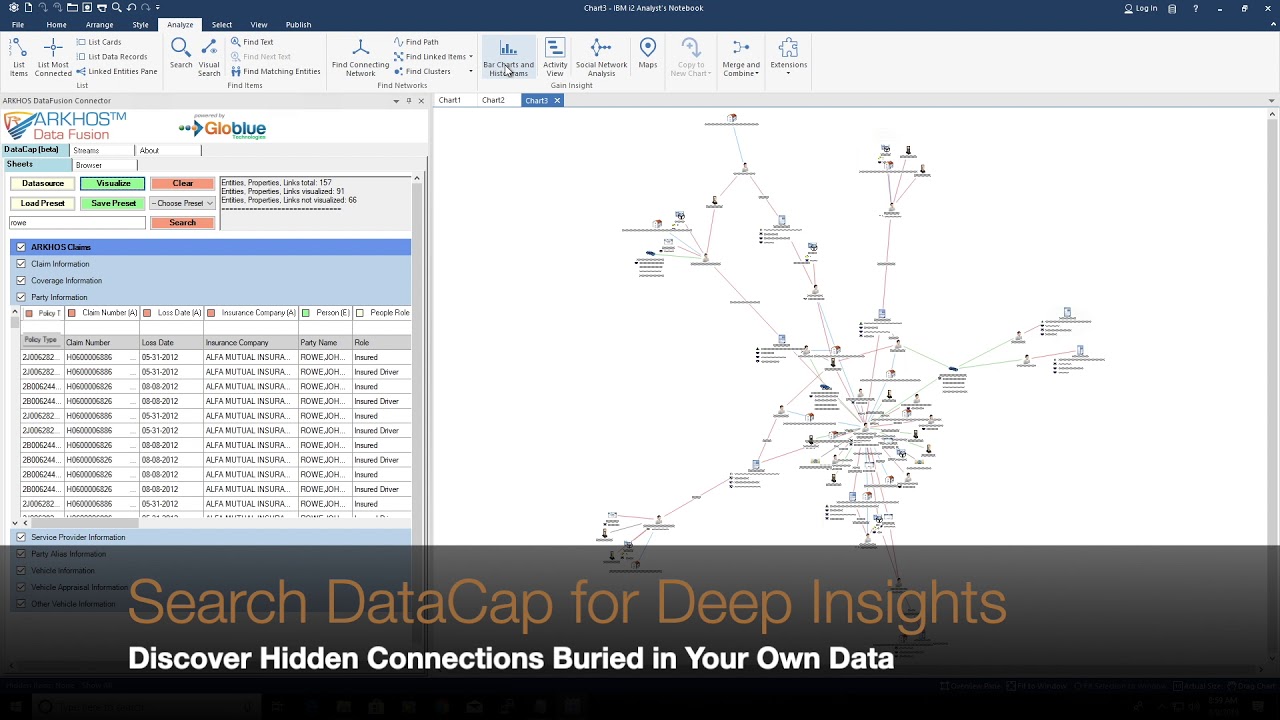Open chart tabs list dropdown arrow
Image resolution: width=1280 pixels, height=720 pixels.
click(x=1271, y=100)
